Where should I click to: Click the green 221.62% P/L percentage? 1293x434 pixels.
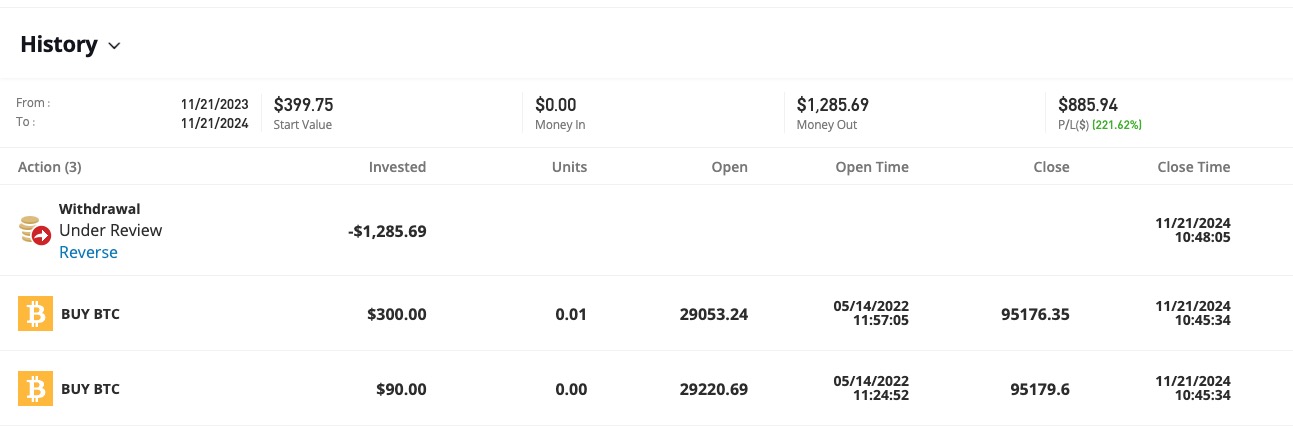pos(1117,125)
